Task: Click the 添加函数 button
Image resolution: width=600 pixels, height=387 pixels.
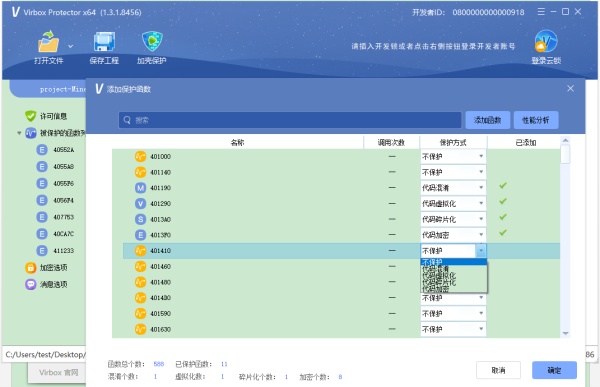Action: tap(488, 120)
